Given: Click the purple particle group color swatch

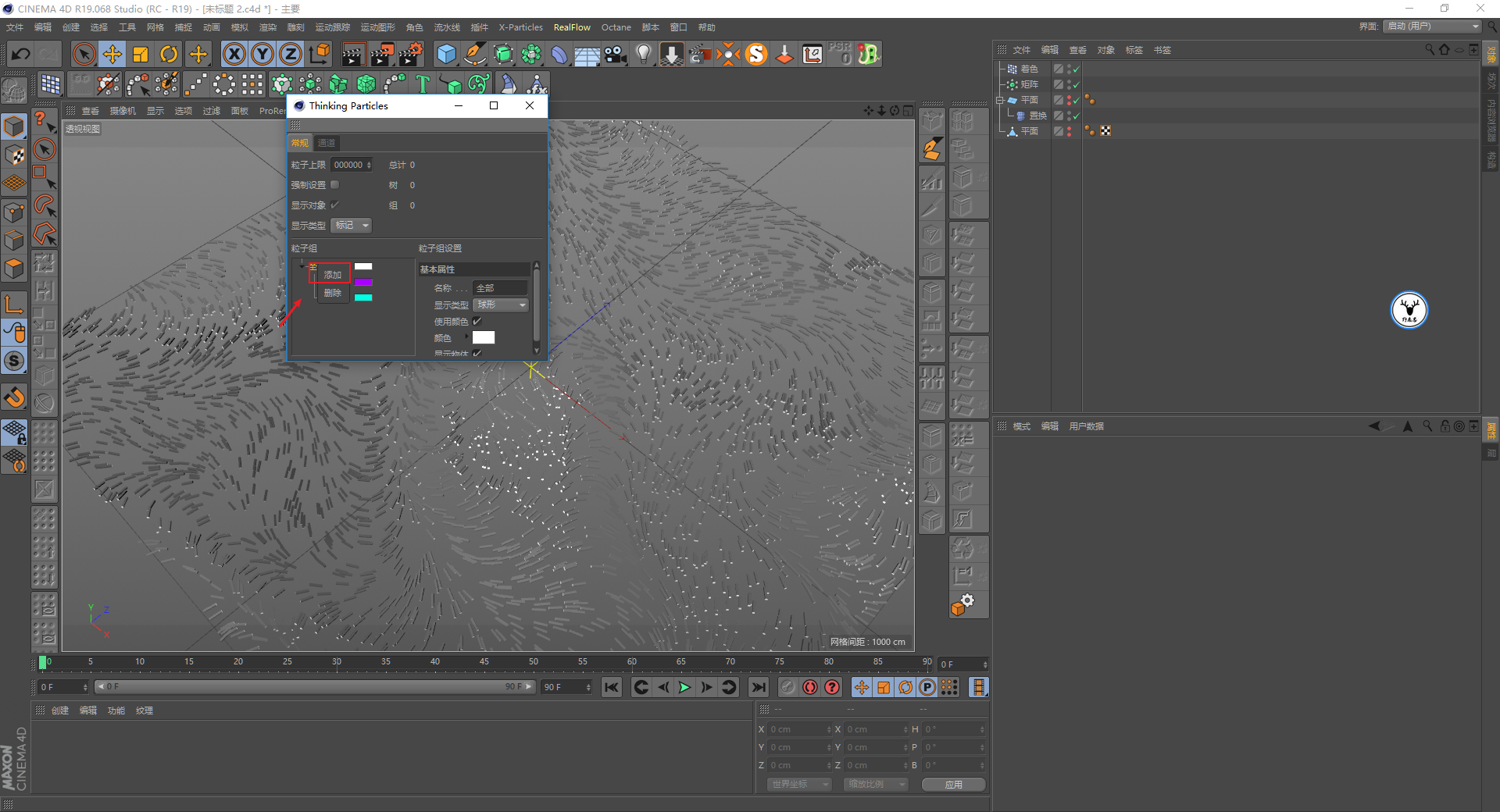Looking at the screenshot, I should click(363, 282).
